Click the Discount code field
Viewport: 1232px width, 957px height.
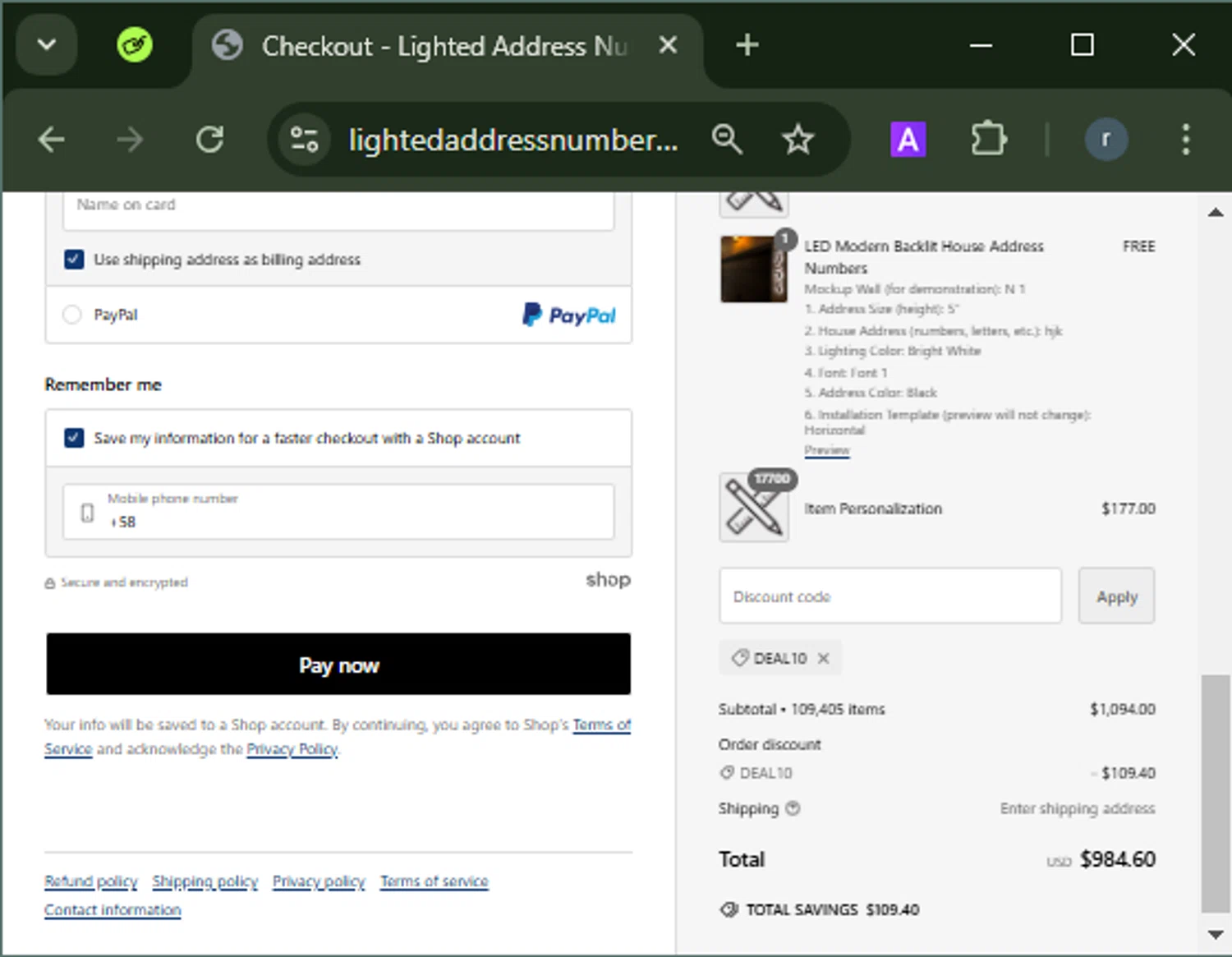coord(890,596)
